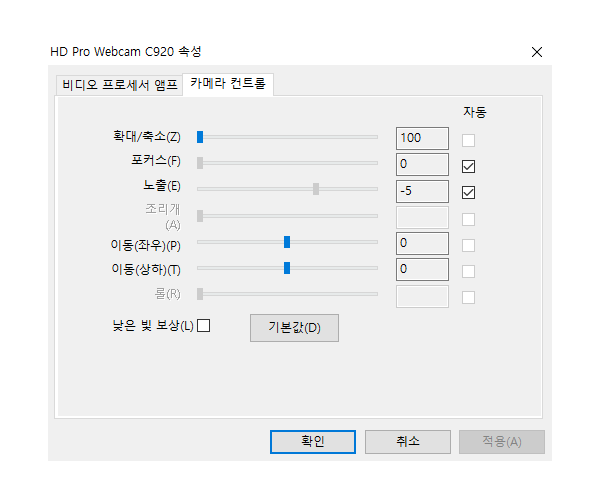Image resolution: width=600 pixels, height=501 pixels.
Task: Click the 노출 value field showing -5
Action: (422, 191)
